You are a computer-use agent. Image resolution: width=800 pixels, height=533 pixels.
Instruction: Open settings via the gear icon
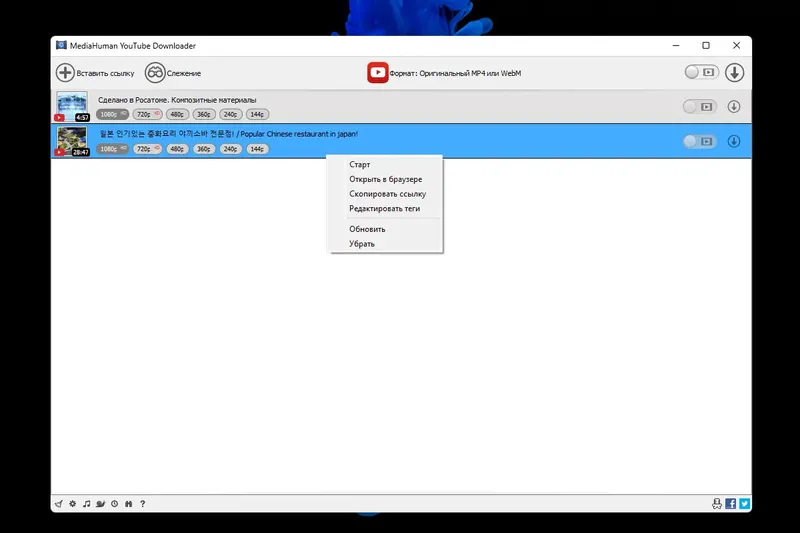point(72,504)
